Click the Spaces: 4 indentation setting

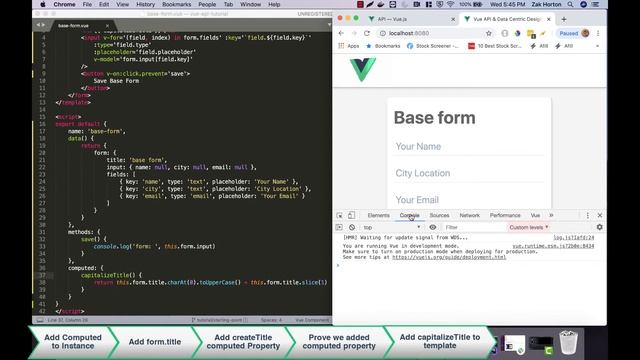click(x=271, y=320)
